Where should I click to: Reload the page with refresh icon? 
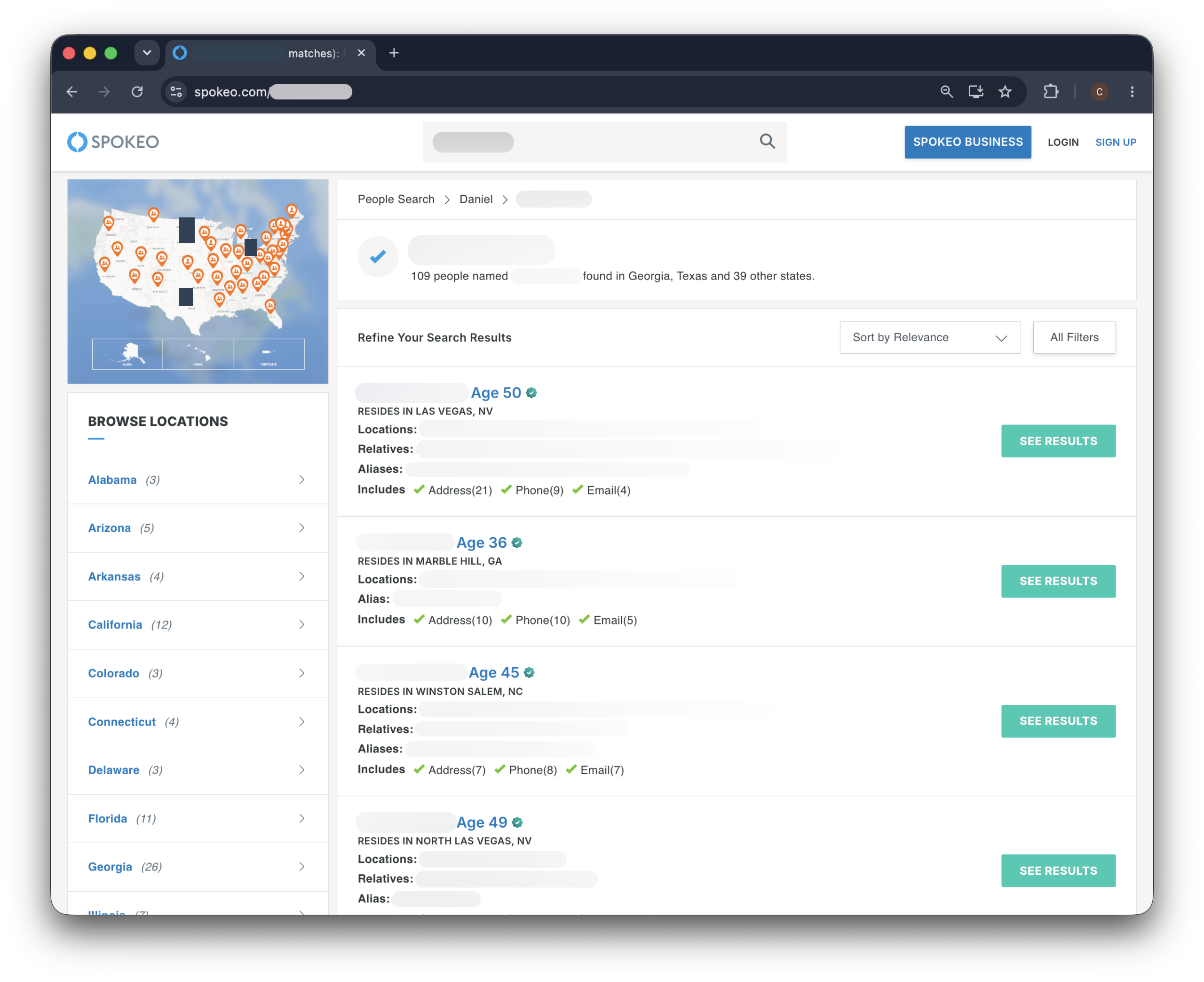[137, 92]
